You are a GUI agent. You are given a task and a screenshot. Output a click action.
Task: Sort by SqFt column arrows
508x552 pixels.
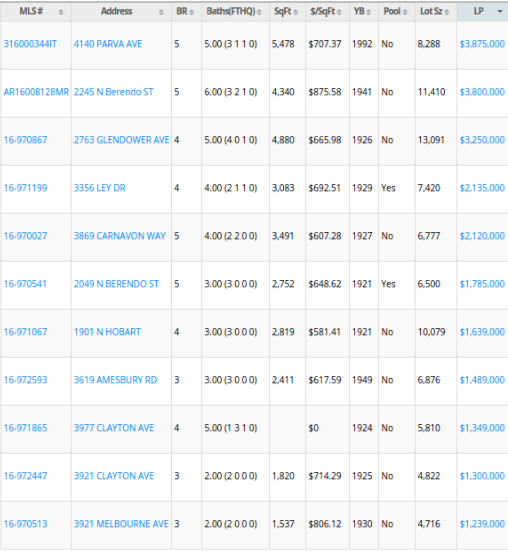pos(295,12)
